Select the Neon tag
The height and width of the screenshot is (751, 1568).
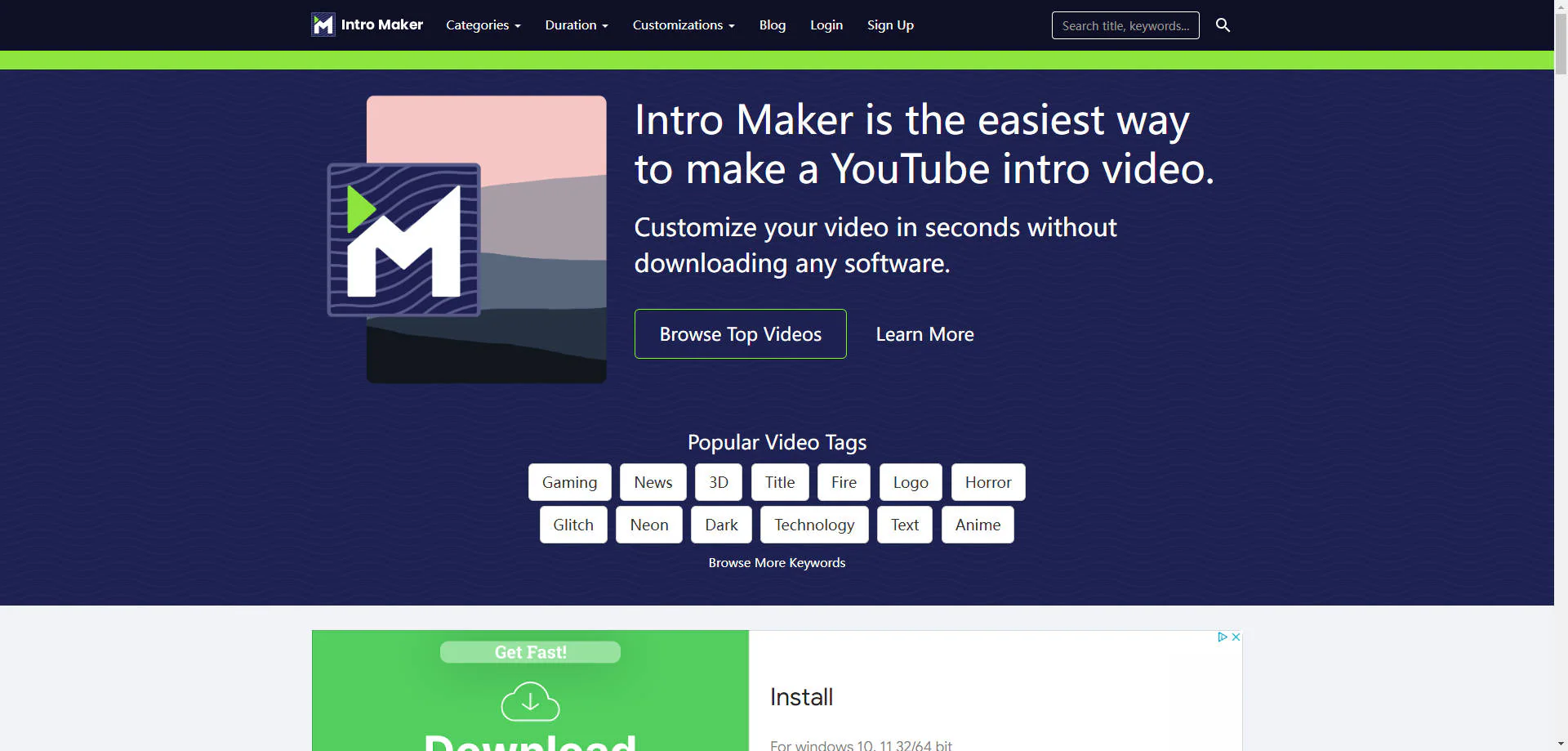pyautogui.click(x=649, y=525)
